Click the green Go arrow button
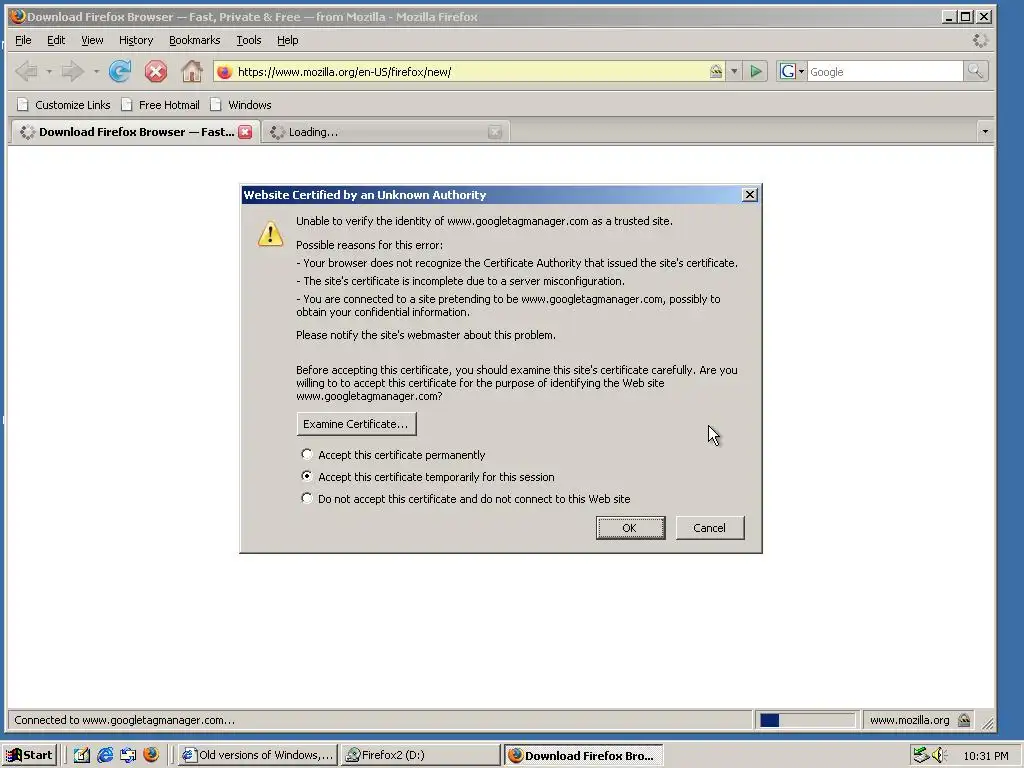The width and height of the screenshot is (1024, 768). [756, 71]
